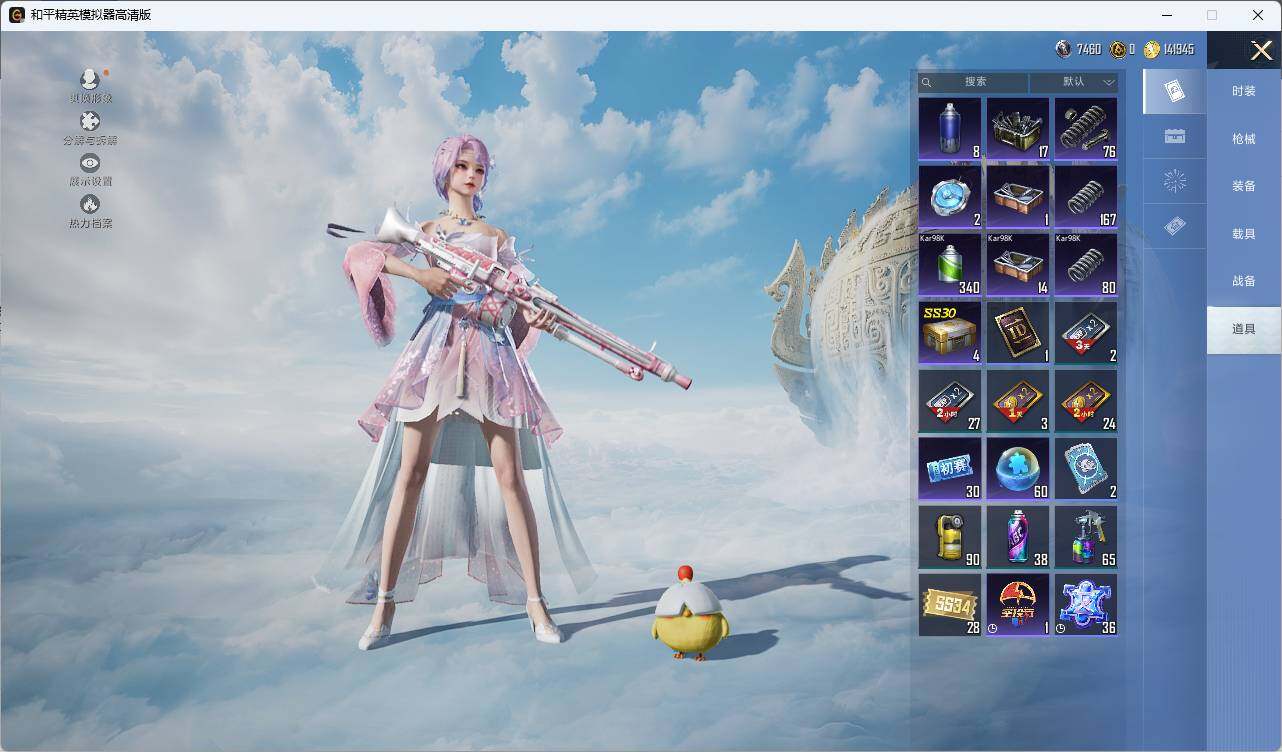Select the ID card item with count 1
Viewport: 1282px width, 752px height.
click(x=1018, y=333)
